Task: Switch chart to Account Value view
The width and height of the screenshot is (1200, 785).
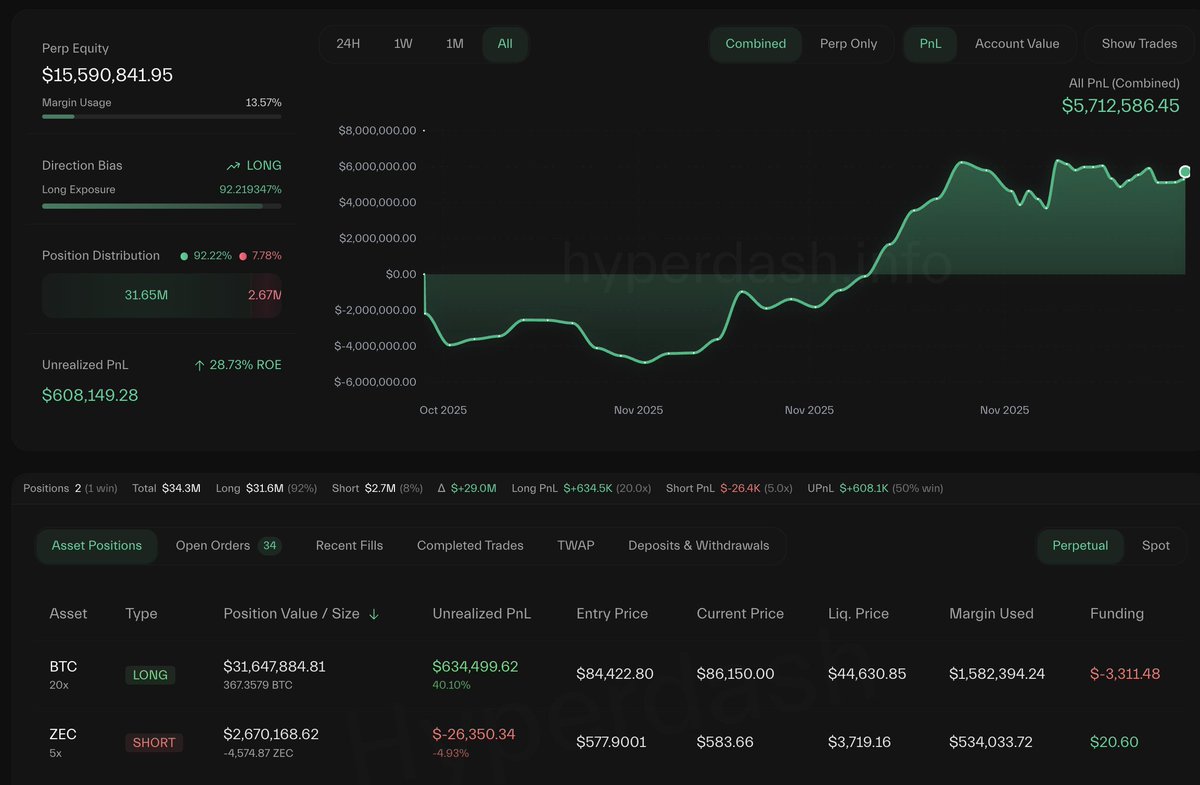Action: click(1016, 44)
